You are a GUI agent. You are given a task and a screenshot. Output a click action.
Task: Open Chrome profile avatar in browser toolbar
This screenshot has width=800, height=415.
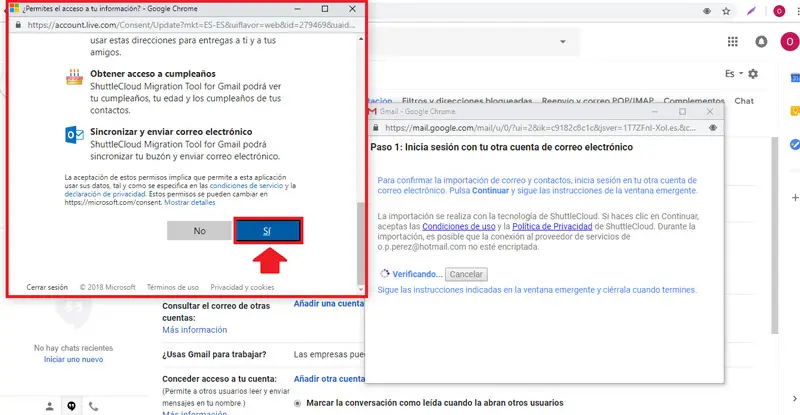point(779,11)
